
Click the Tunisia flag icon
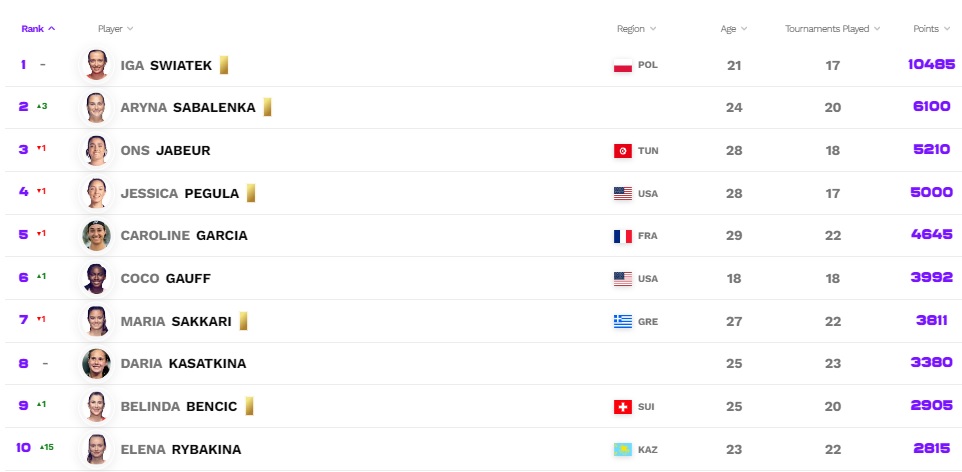click(x=622, y=151)
